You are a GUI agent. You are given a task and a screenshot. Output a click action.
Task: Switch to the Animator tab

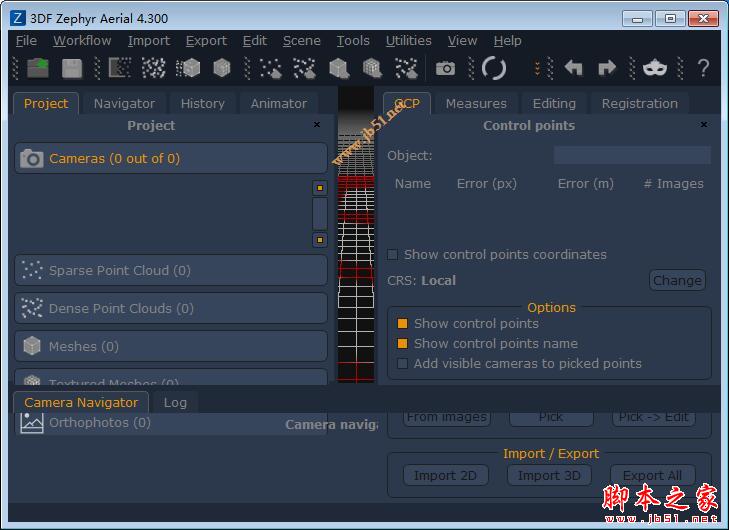pyautogui.click(x=279, y=103)
